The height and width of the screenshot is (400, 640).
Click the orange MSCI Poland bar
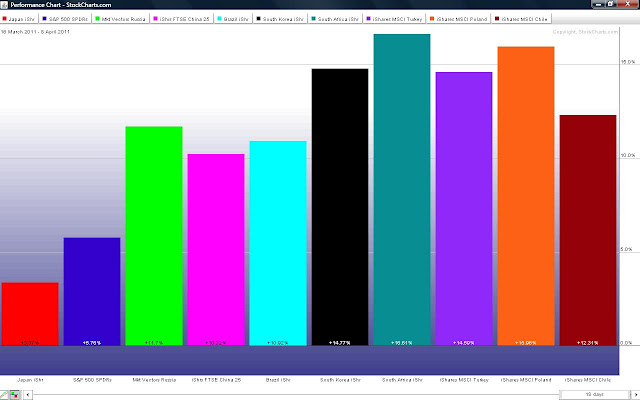pyautogui.click(x=526, y=196)
